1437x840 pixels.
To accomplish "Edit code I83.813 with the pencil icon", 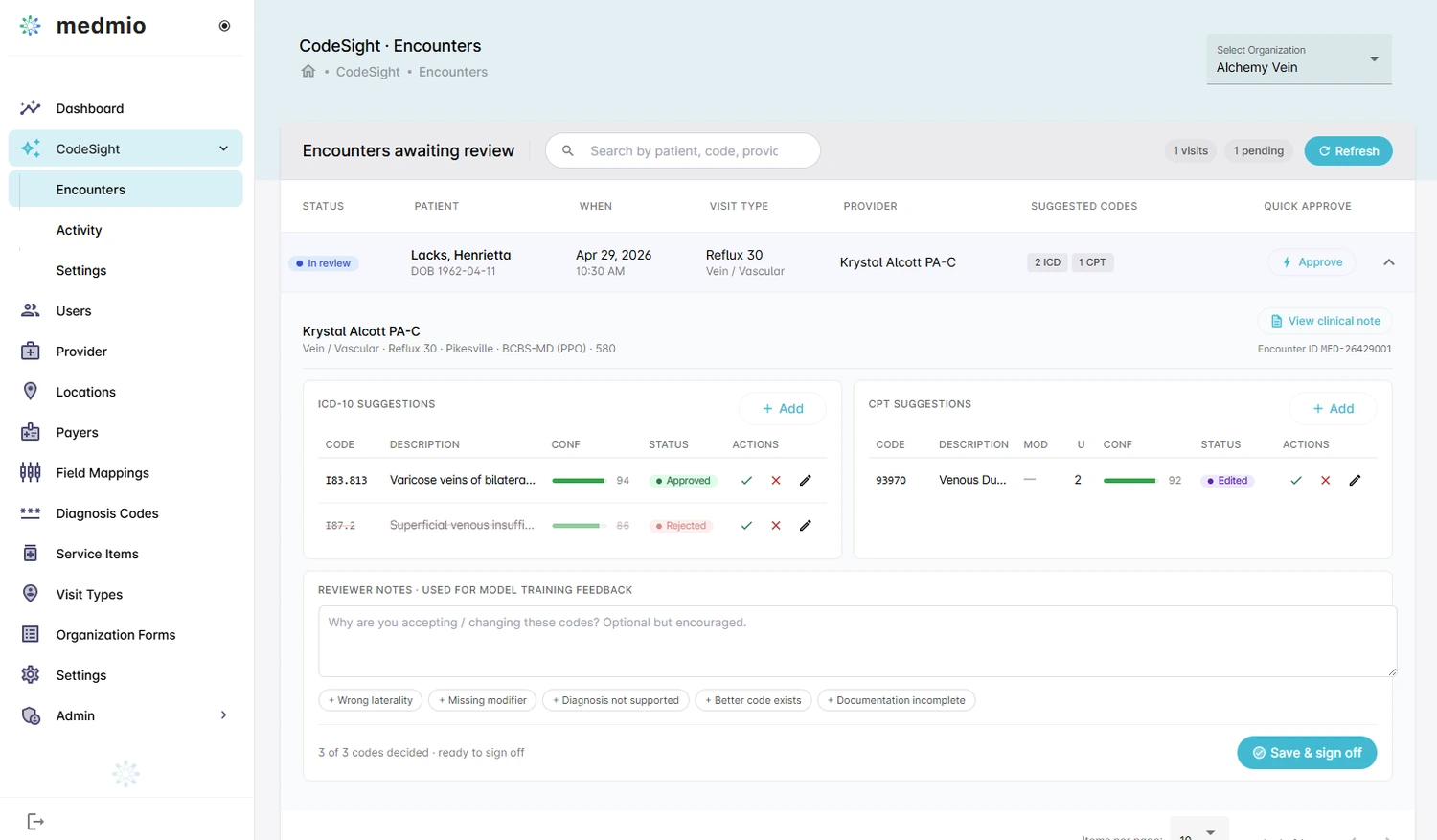I will click(x=806, y=481).
